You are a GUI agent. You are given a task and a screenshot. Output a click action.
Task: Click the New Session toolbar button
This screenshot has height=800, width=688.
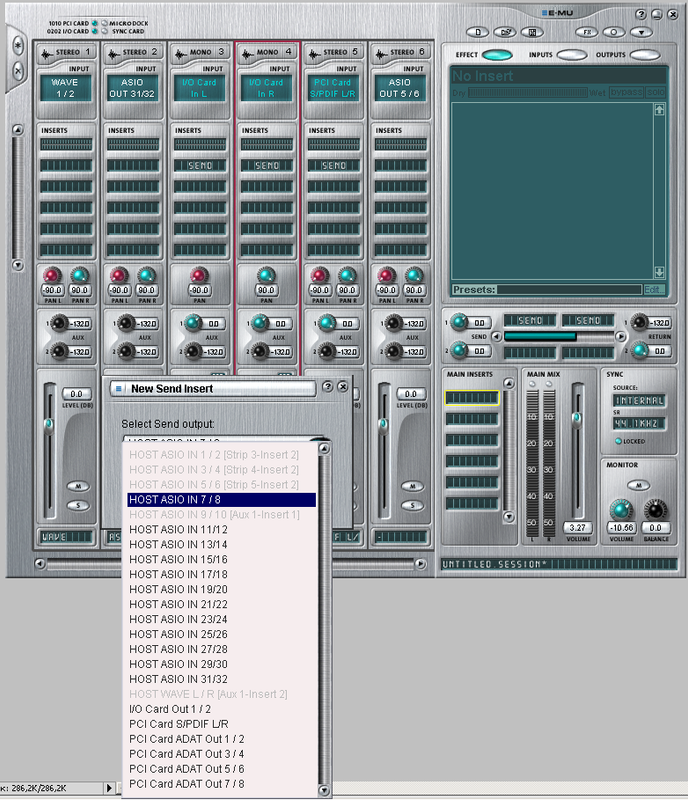(x=478, y=32)
